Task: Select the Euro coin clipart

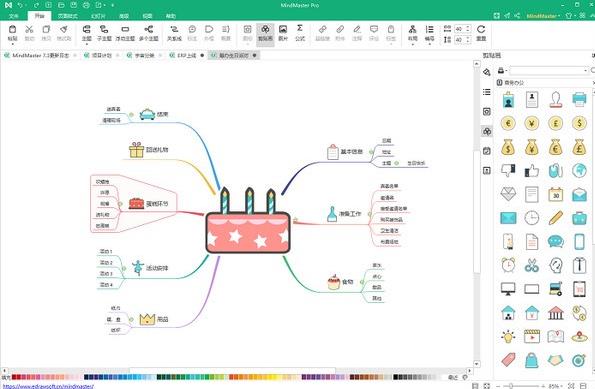Action: click(x=508, y=123)
